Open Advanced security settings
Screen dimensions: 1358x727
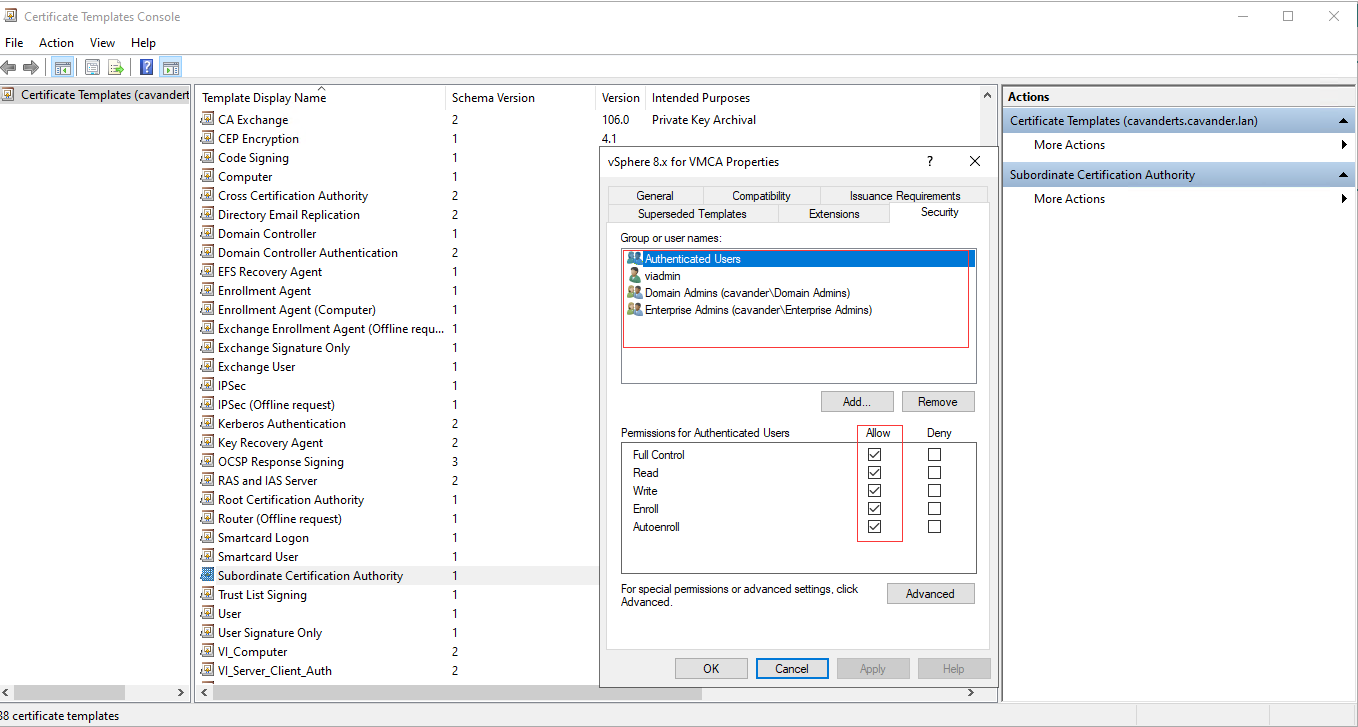tap(930, 594)
